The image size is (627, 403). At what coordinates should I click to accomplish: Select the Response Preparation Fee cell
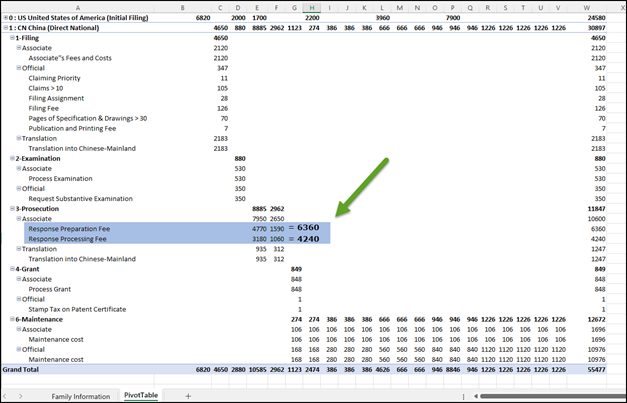tap(69, 228)
